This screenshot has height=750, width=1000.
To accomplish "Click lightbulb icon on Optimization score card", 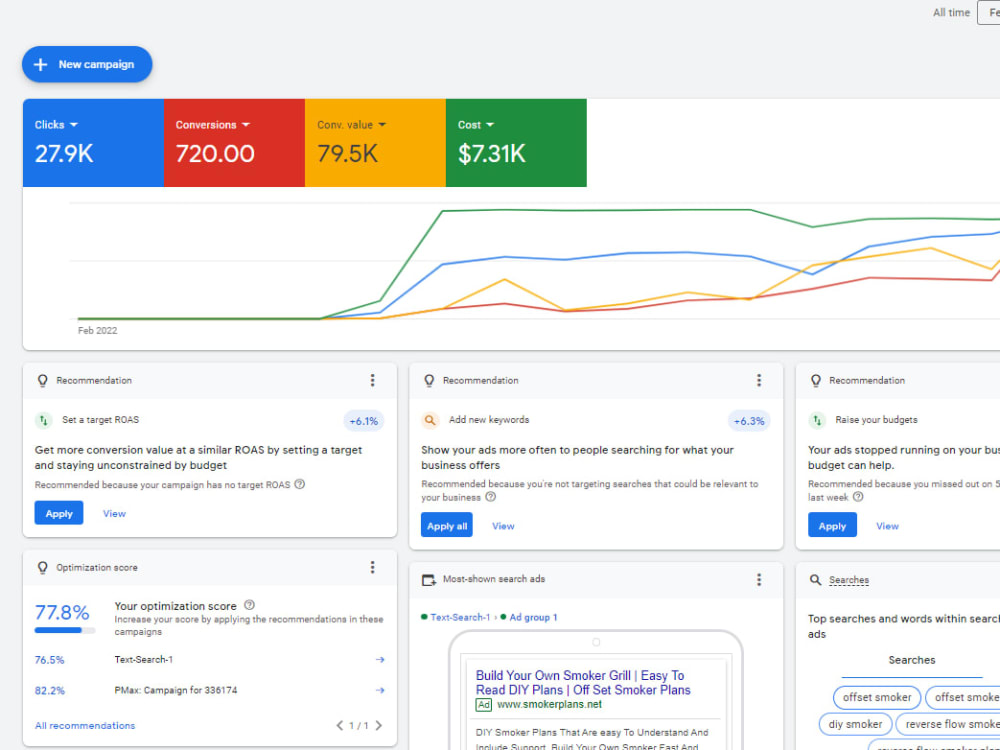I will (43, 568).
